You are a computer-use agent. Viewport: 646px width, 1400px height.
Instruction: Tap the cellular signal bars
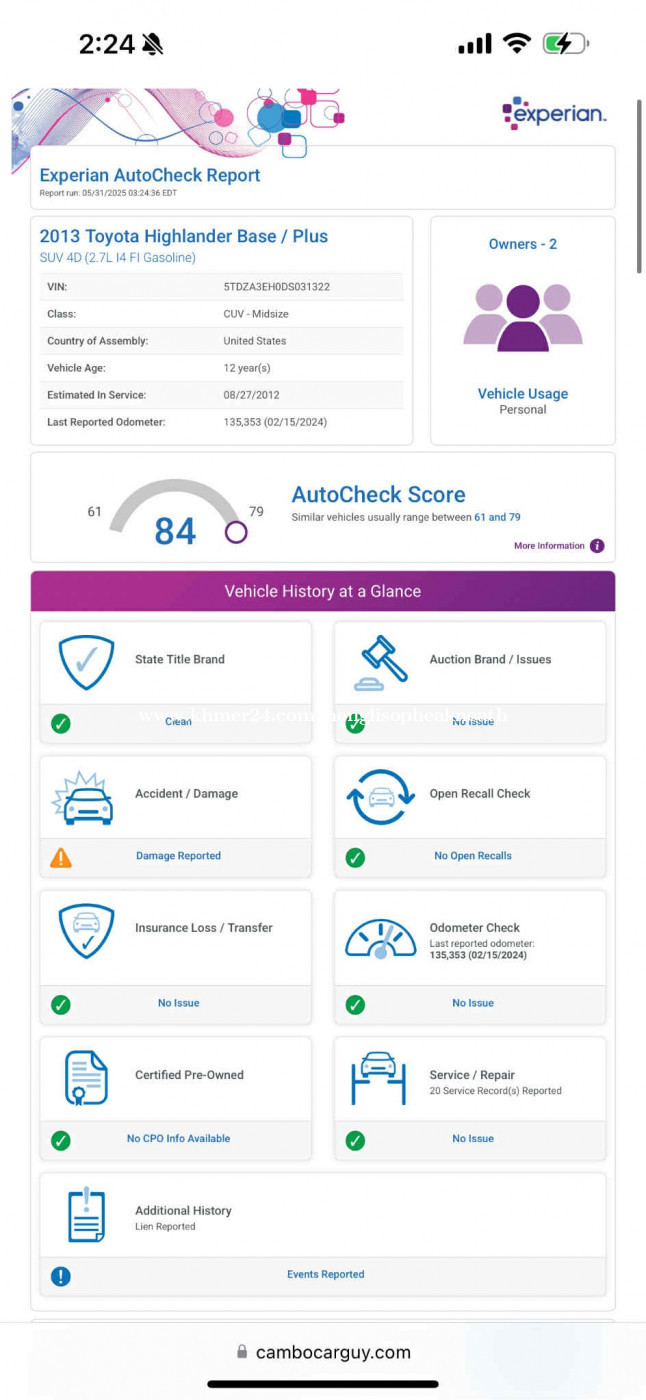(x=475, y=43)
